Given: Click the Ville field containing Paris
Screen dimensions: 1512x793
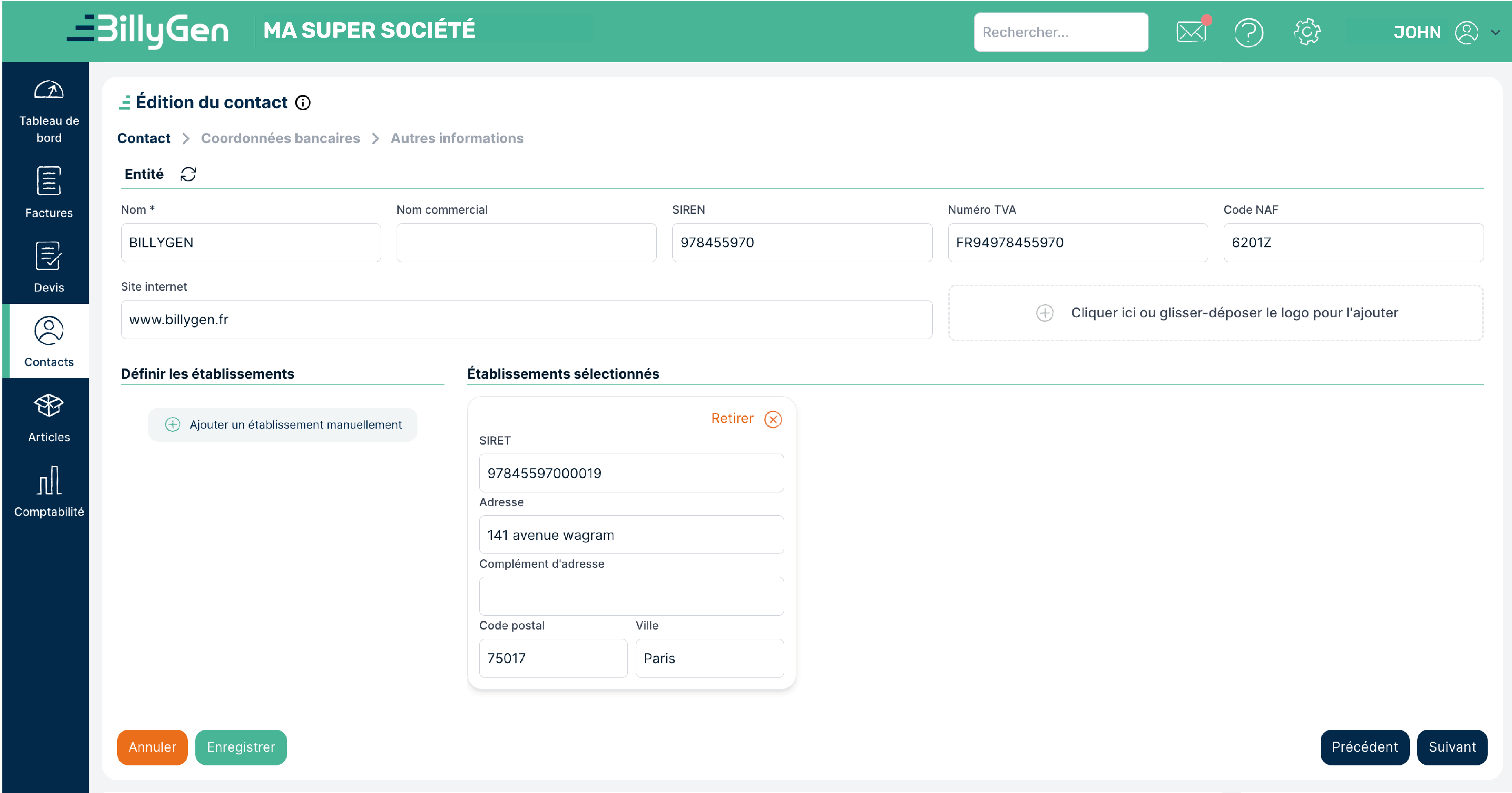Looking at the screenshot, I should coord(710,659).
